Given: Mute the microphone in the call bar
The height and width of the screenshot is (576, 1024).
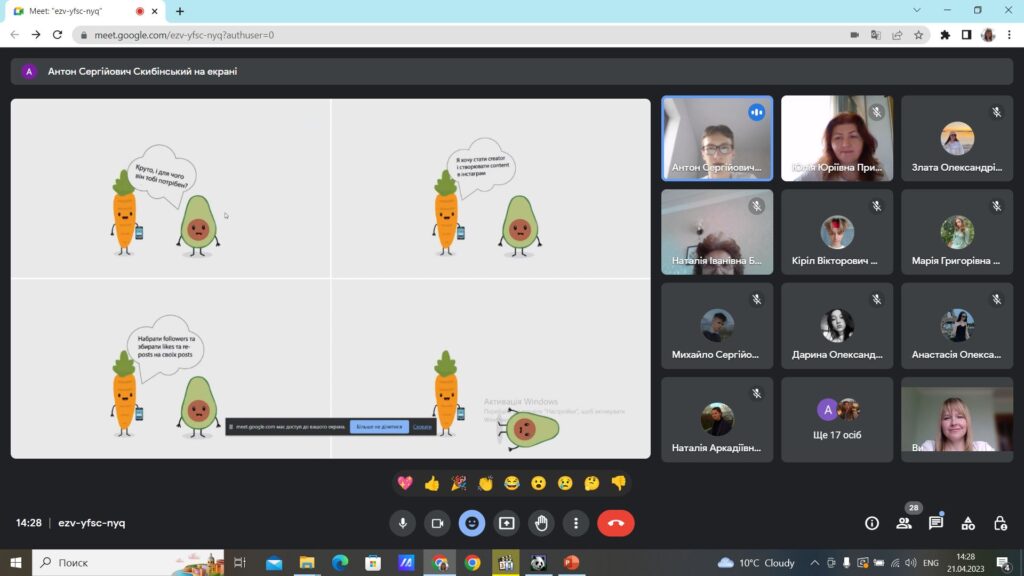Looking at the screenshot, I should tap(403, 523).
